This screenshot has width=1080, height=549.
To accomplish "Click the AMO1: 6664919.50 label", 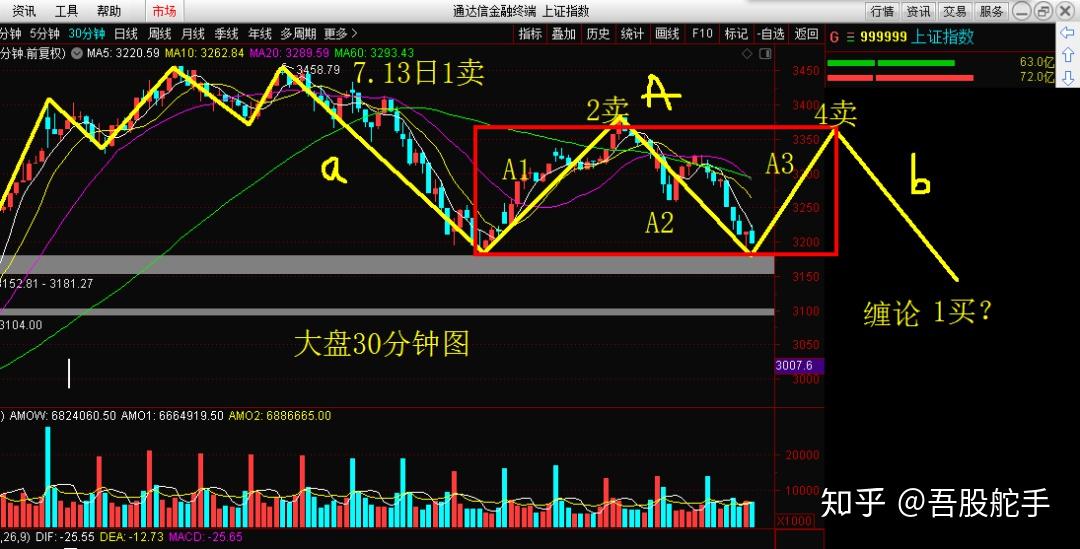I will coord(172,416).
